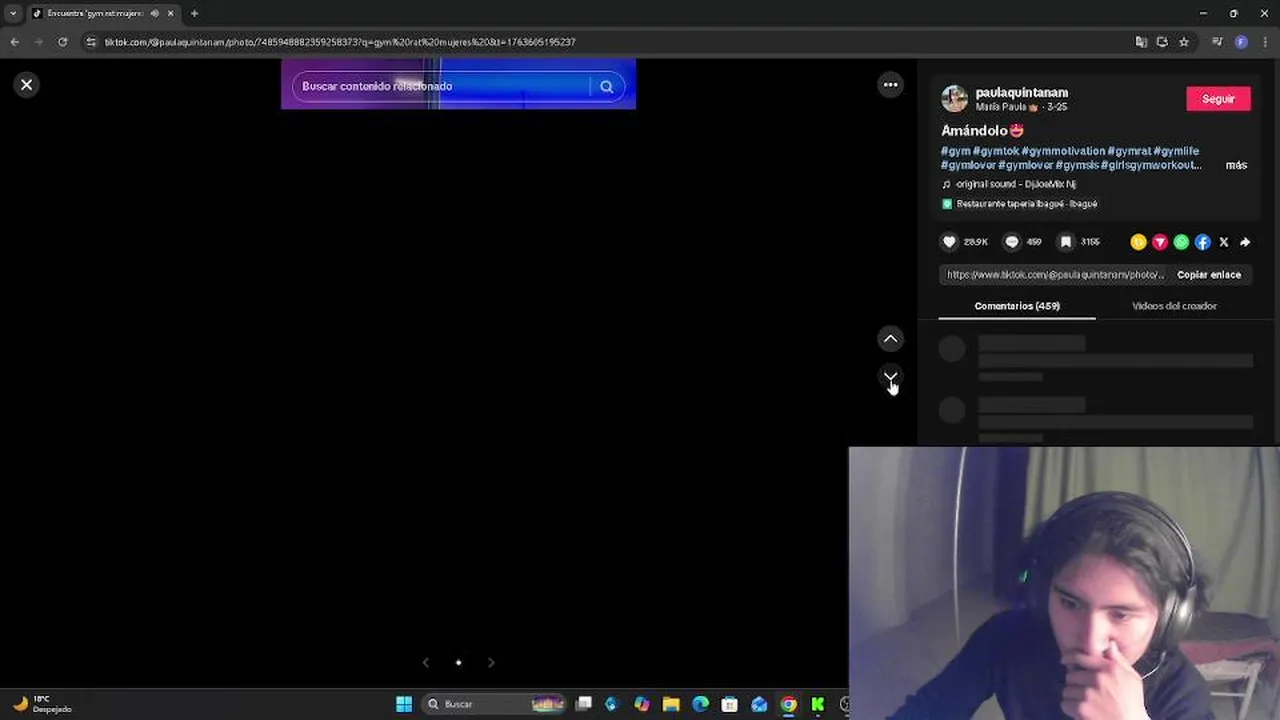Click the search magnifier in related content bar
This screenshot has width=1280, height=720.
pyautogui.click(x=606, y=87)
